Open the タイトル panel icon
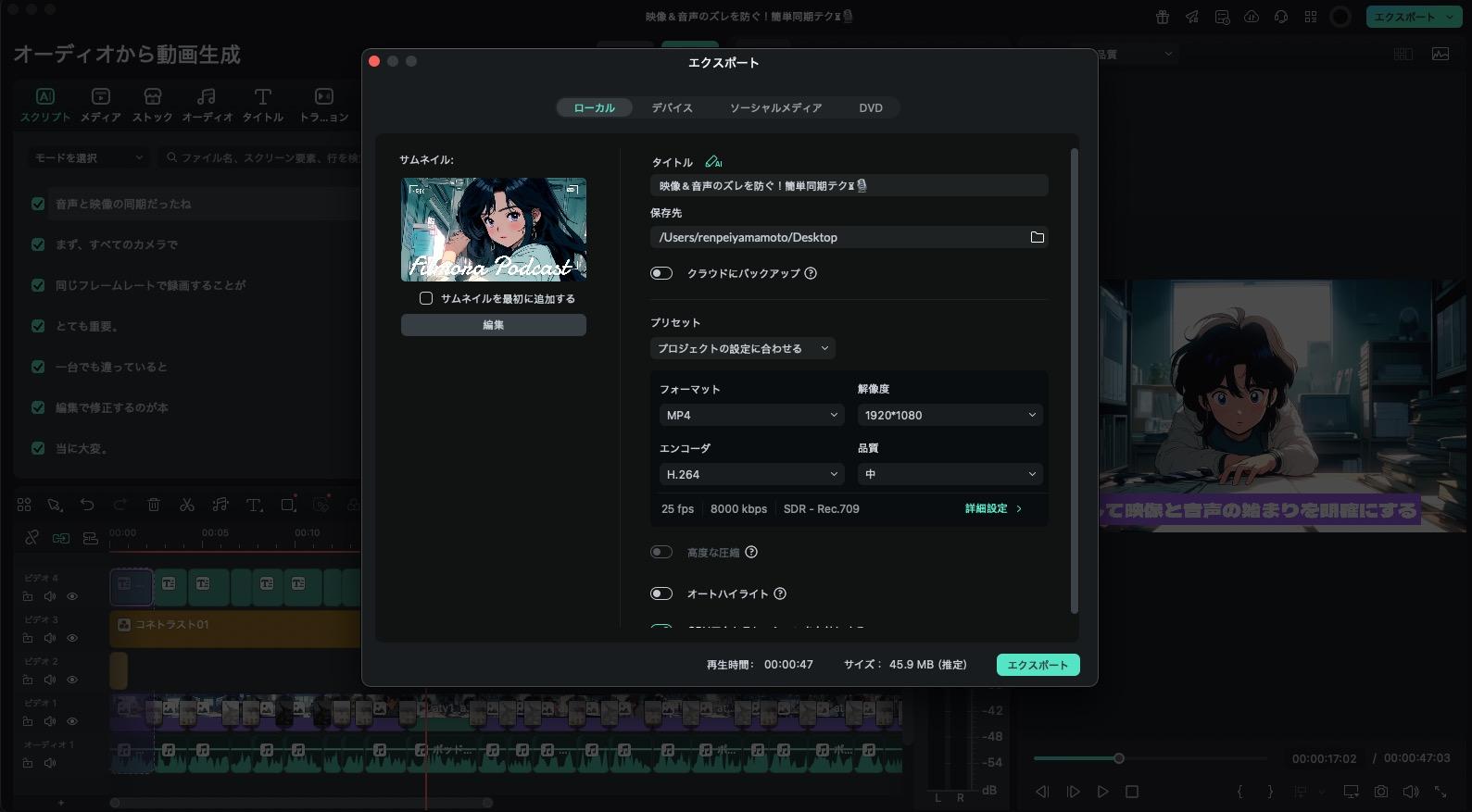Screen dimensions: 1472x812 (263, 96)
